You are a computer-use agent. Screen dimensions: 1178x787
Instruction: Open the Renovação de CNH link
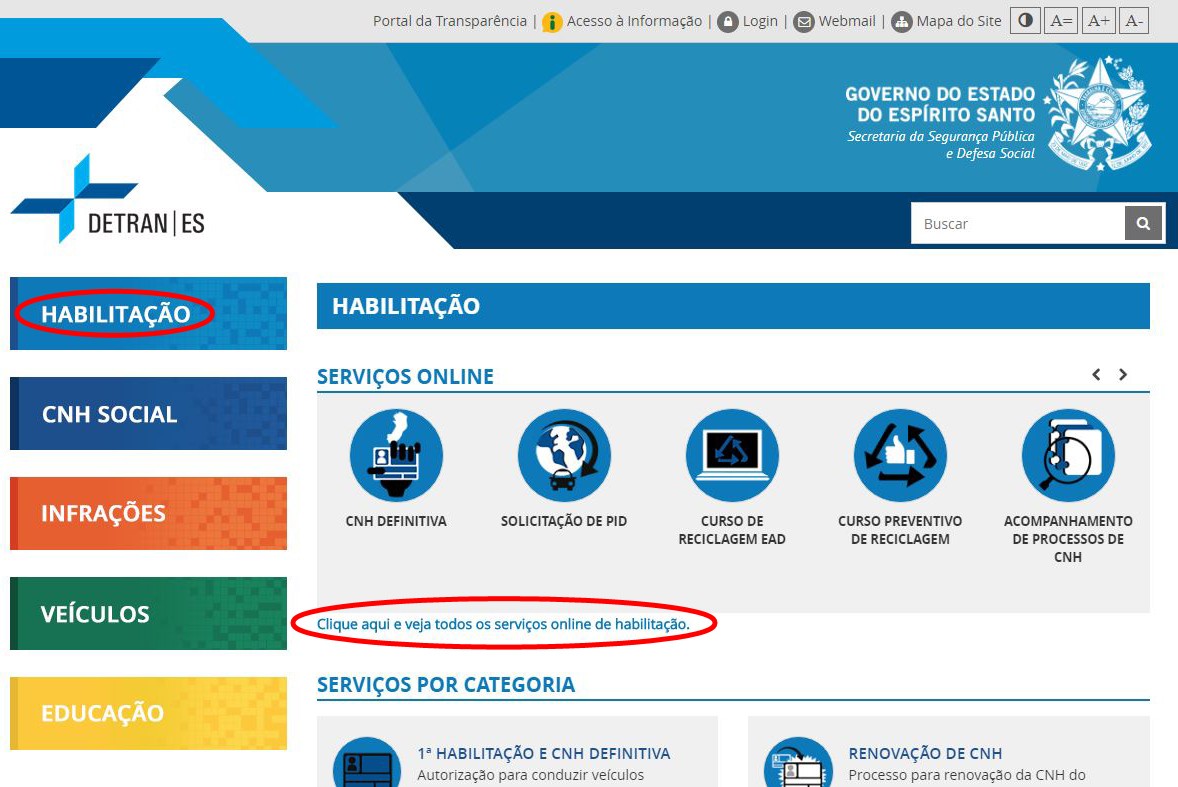(926, 753)
